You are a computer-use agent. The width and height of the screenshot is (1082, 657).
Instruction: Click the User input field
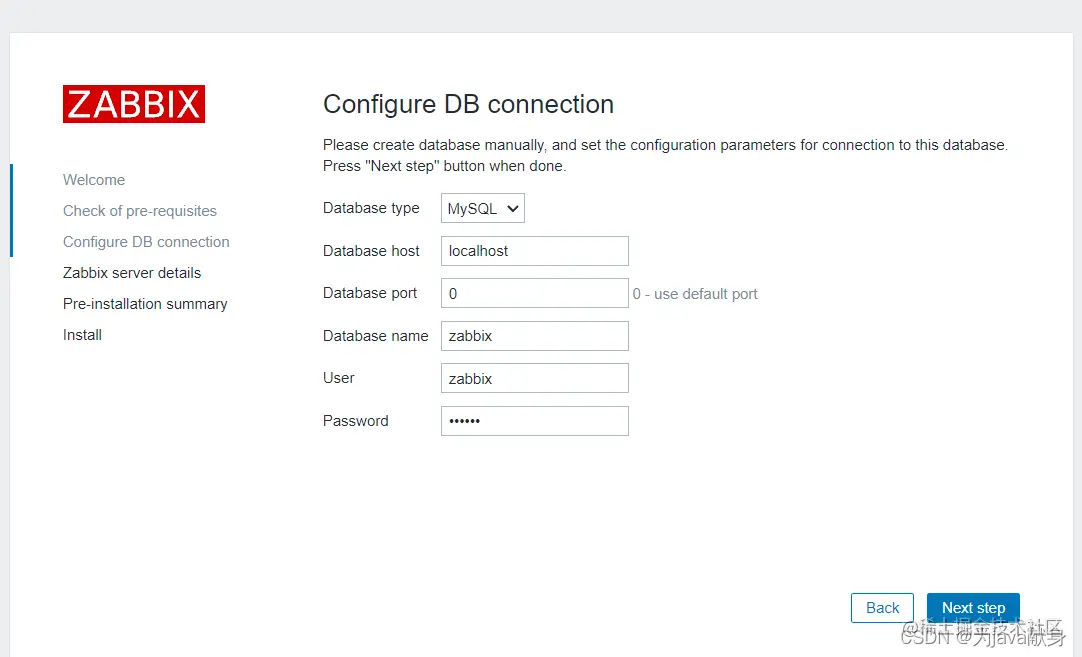coord(535,378)
